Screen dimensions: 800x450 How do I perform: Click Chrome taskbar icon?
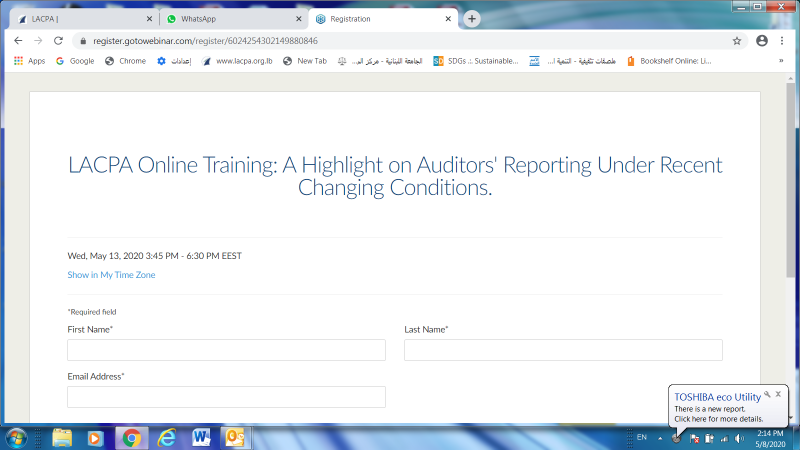[131, 438]
